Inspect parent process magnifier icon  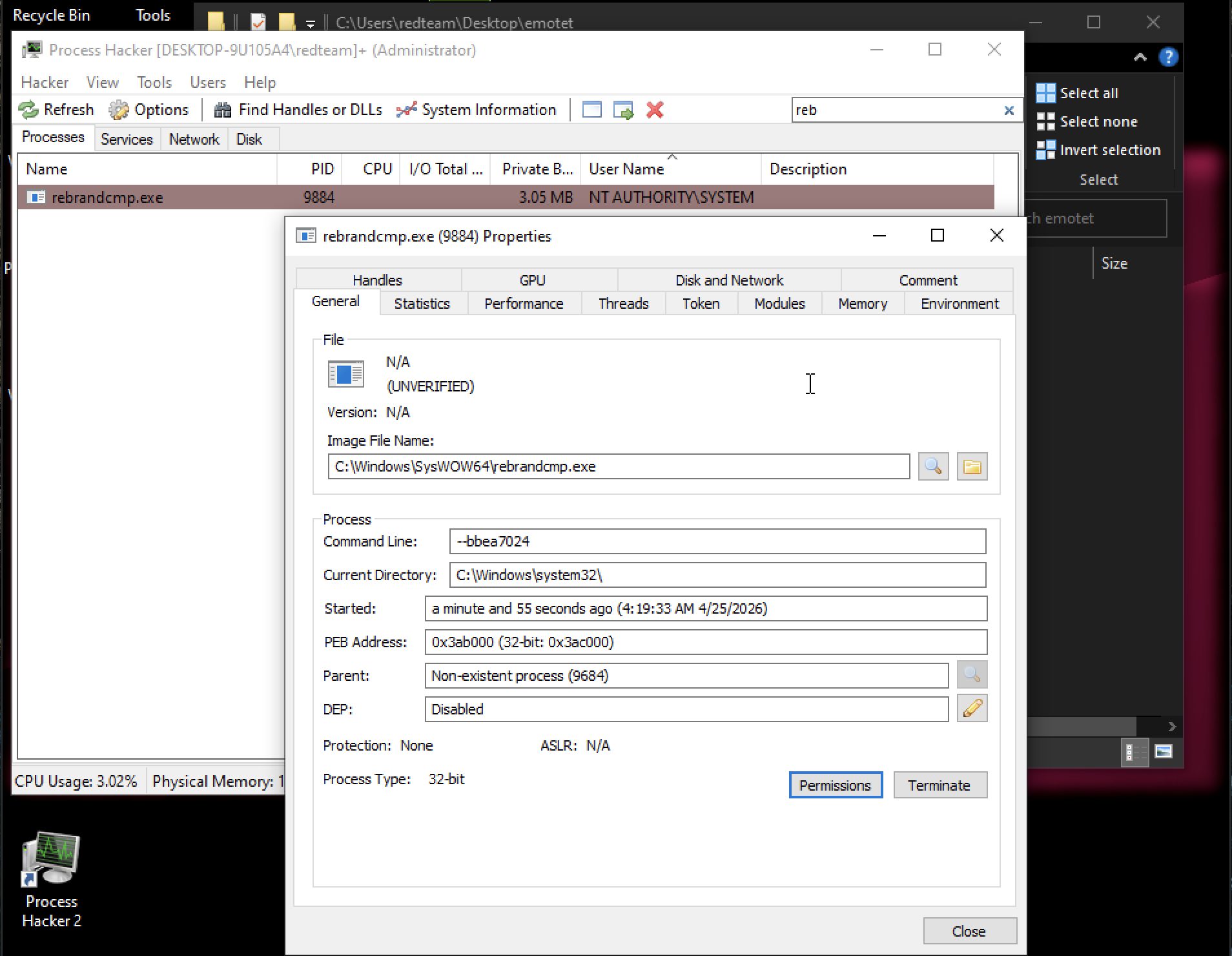[x=972, y=675]
